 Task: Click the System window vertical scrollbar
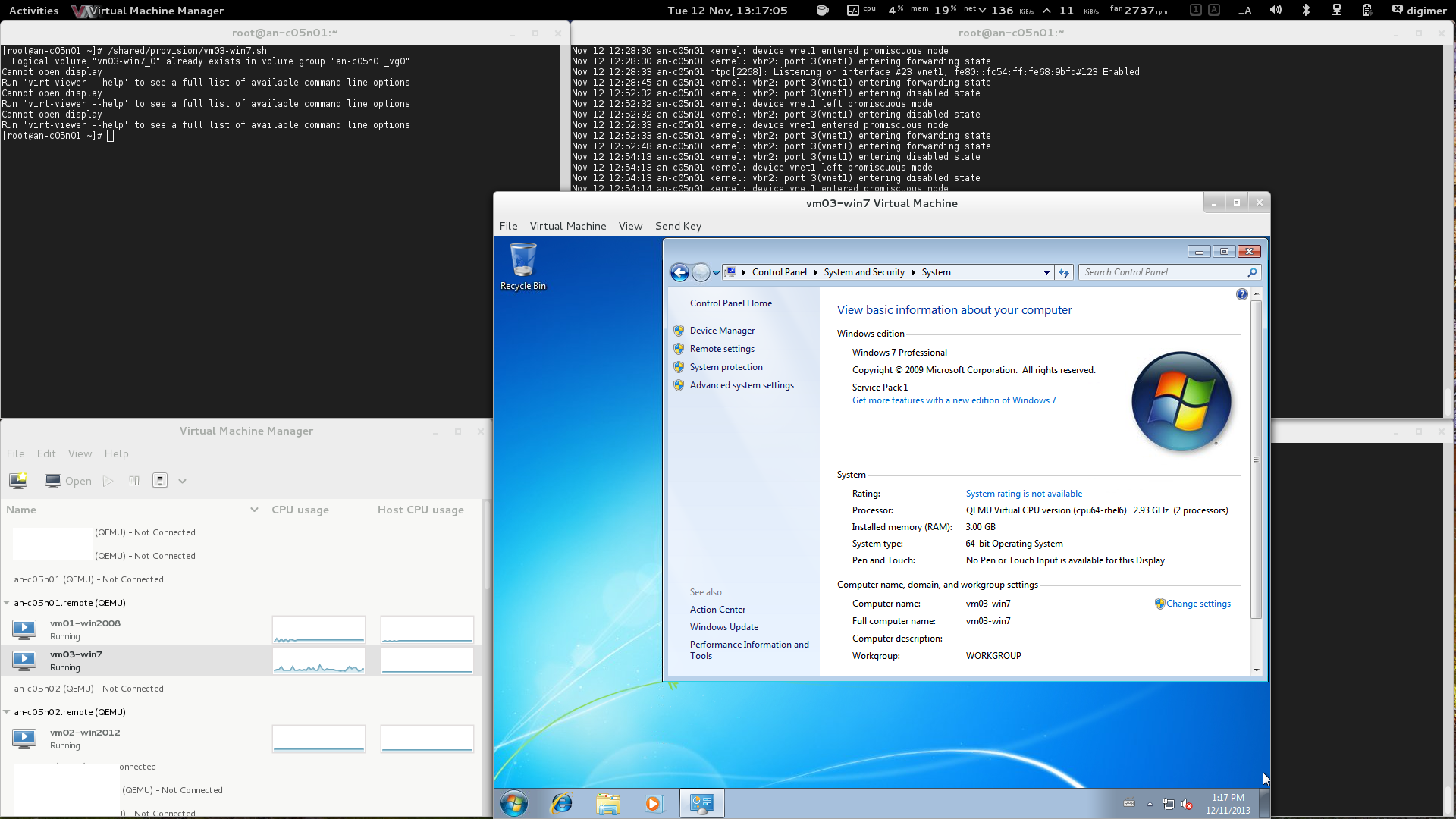point(1256,460)
